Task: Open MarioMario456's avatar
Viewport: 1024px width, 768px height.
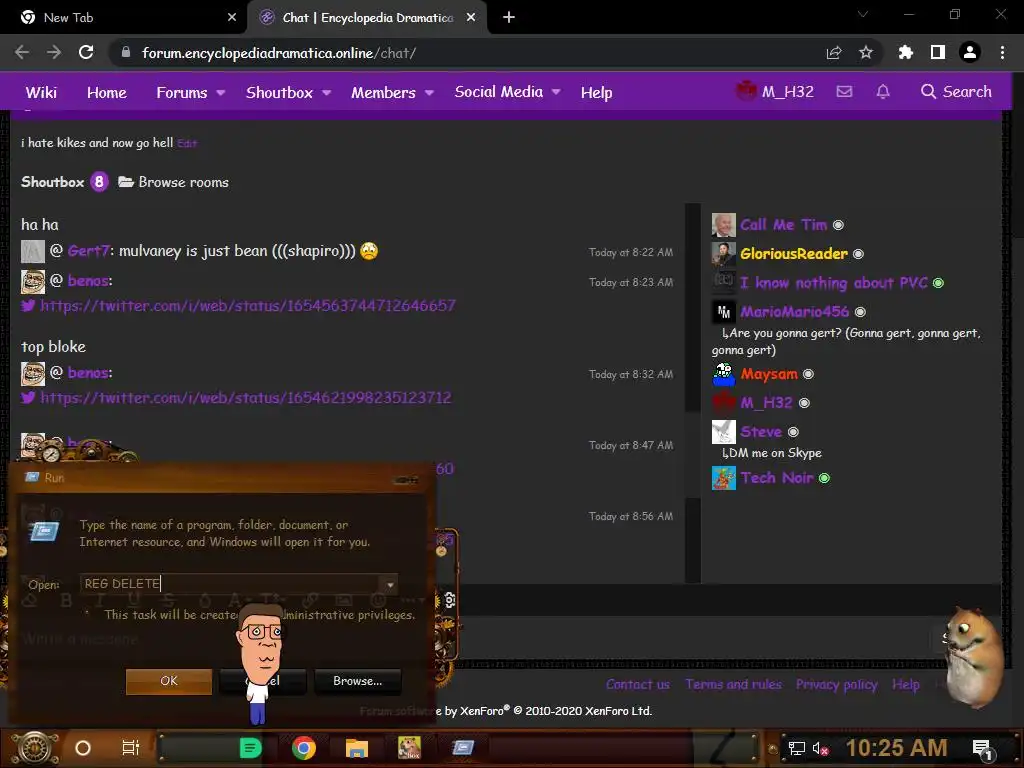Action: pyautogui.click(x=724, y=312)
